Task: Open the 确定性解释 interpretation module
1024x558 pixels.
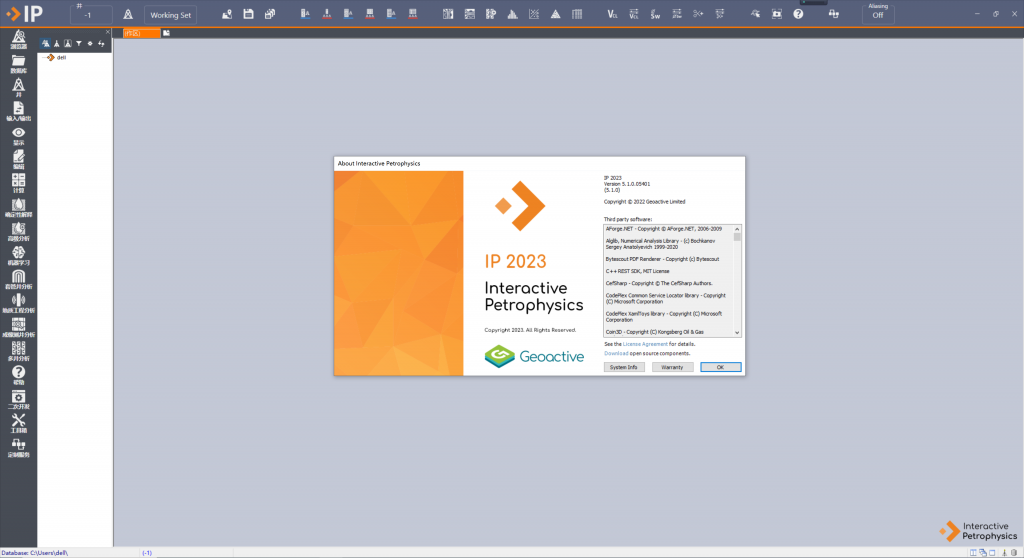Action: [x=18, y=207]
